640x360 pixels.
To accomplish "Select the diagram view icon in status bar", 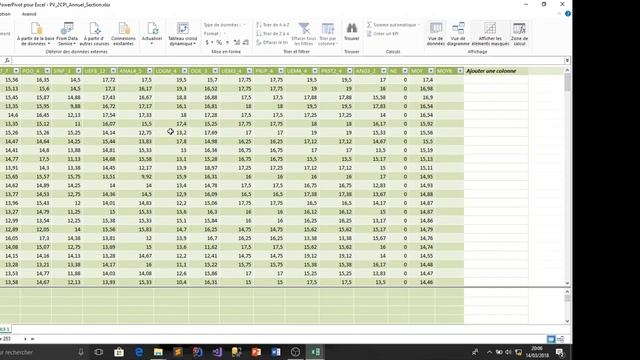I will (x=560, y=339).
